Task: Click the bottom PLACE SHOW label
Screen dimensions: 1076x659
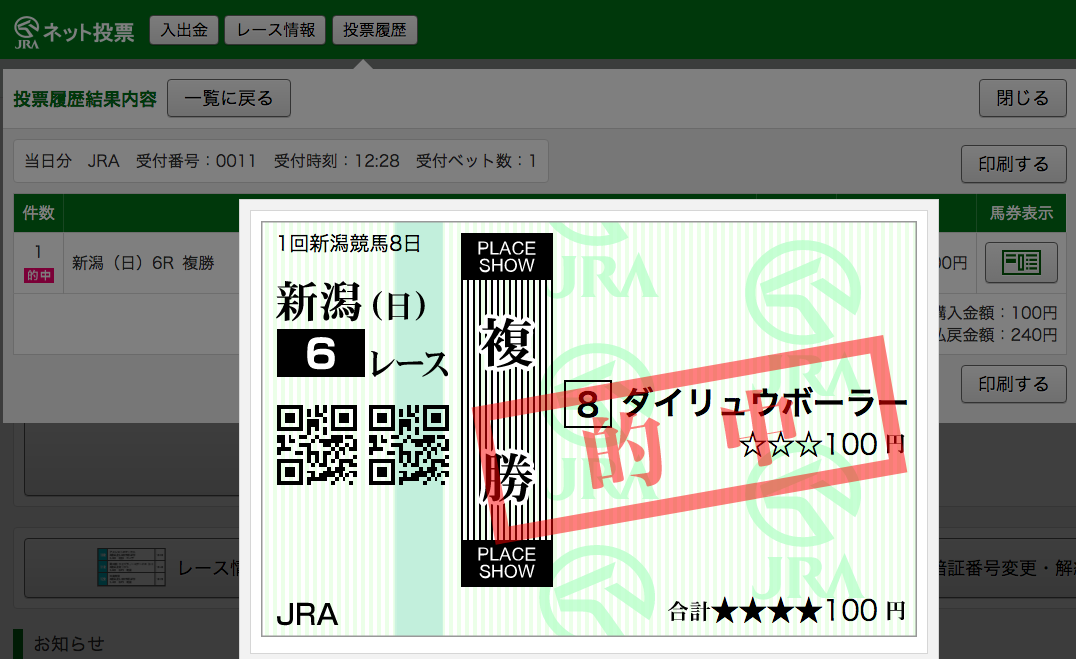Action: click(506, 563)
